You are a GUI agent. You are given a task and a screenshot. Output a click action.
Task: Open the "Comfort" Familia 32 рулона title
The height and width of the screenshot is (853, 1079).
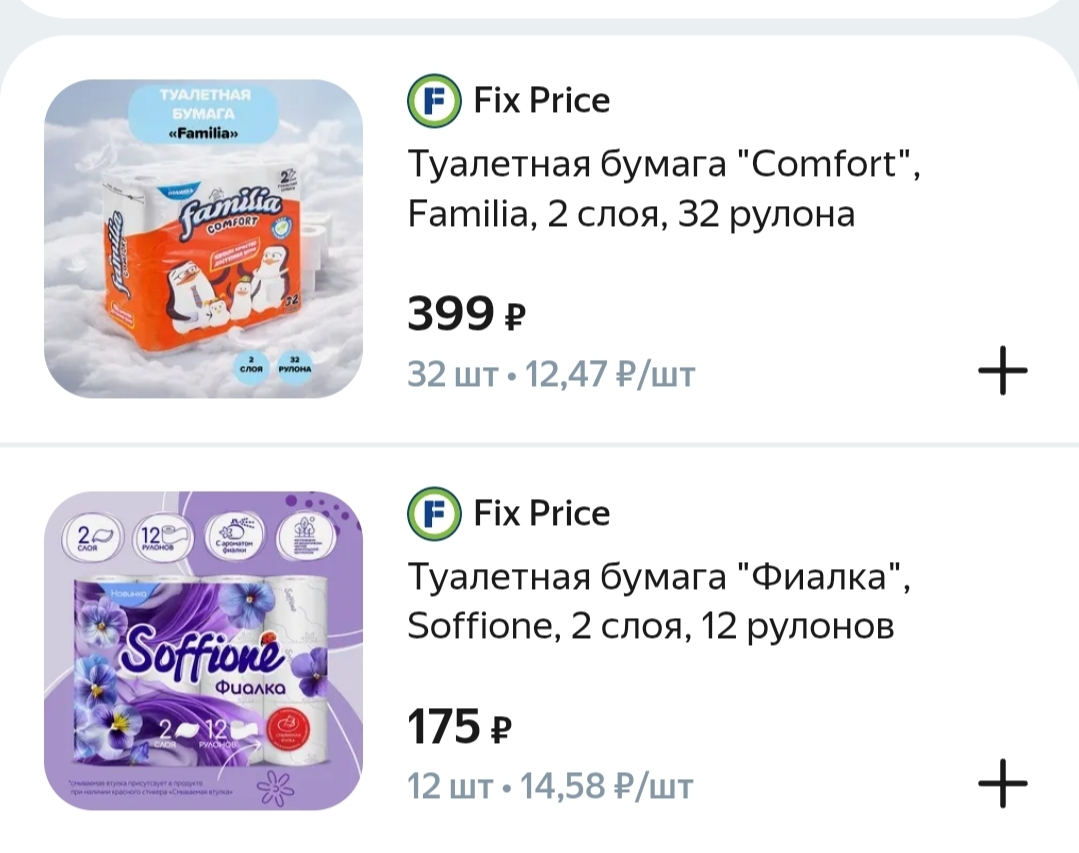pyautogui.click(x=663, y=189)
